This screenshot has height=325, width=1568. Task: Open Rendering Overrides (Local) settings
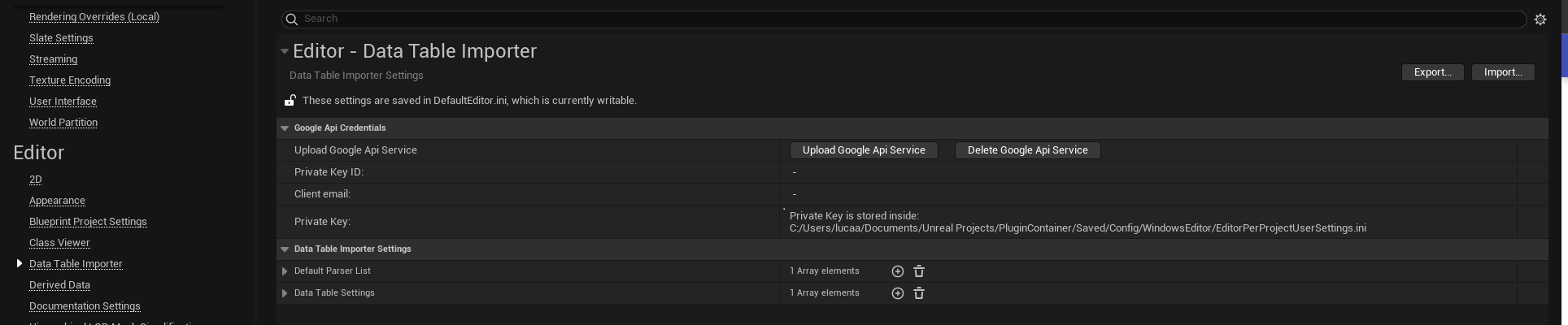pyautogui.click(x=94, y=17)
